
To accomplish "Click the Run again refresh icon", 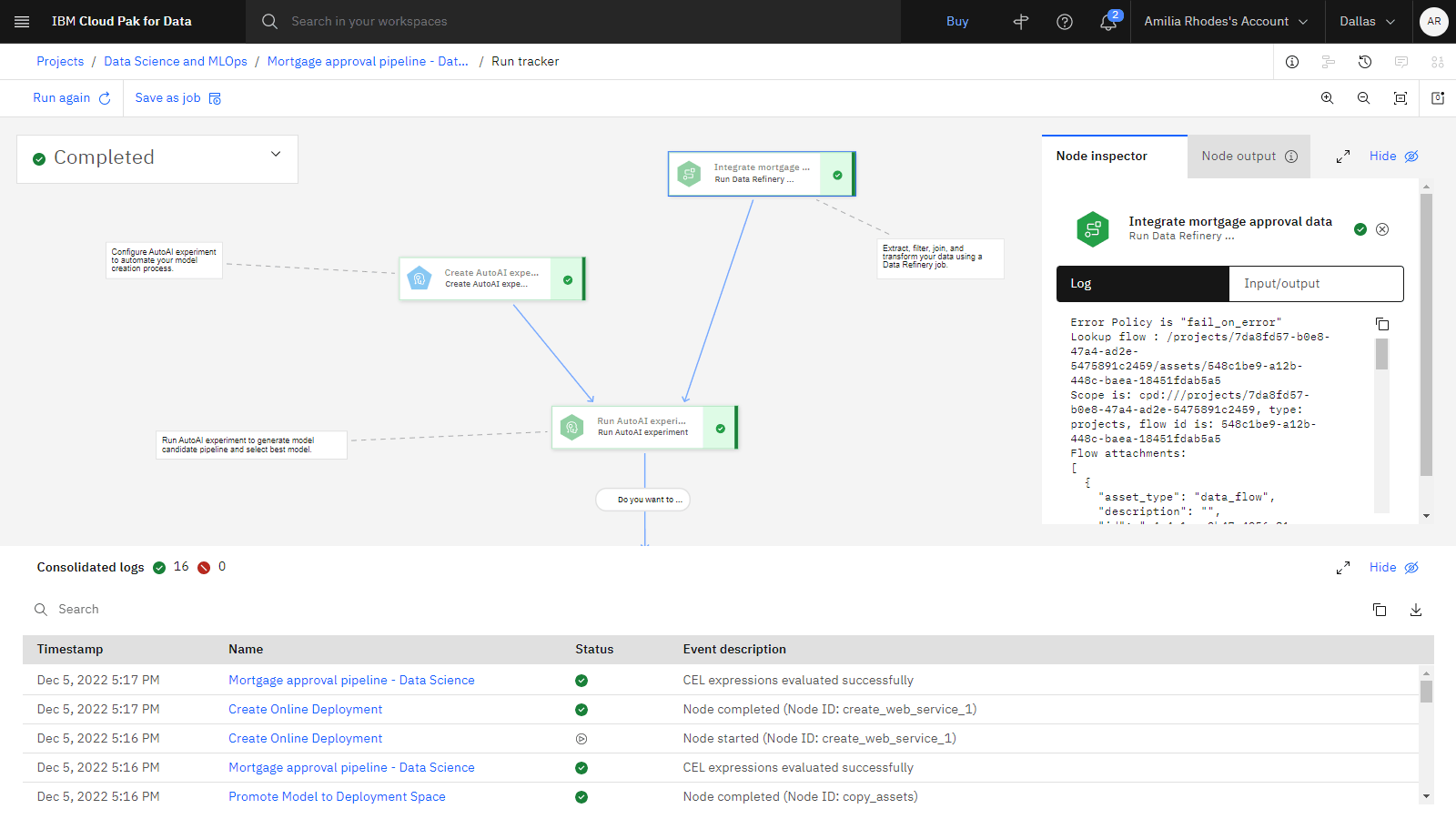I will (x=105, y=98).
